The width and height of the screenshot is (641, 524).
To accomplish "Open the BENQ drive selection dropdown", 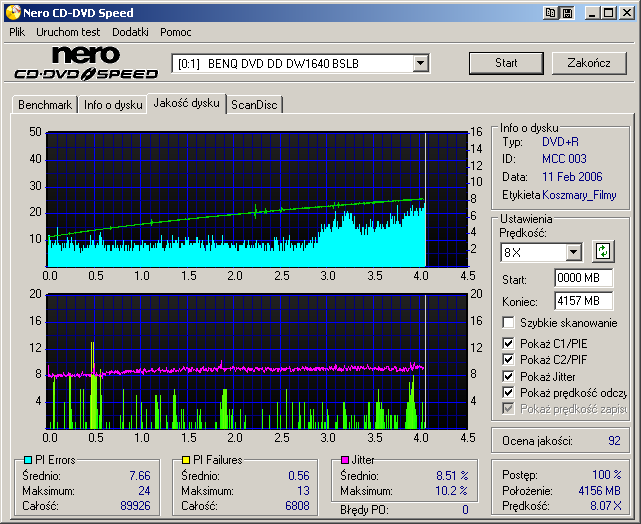I will (x=420, y=64).
